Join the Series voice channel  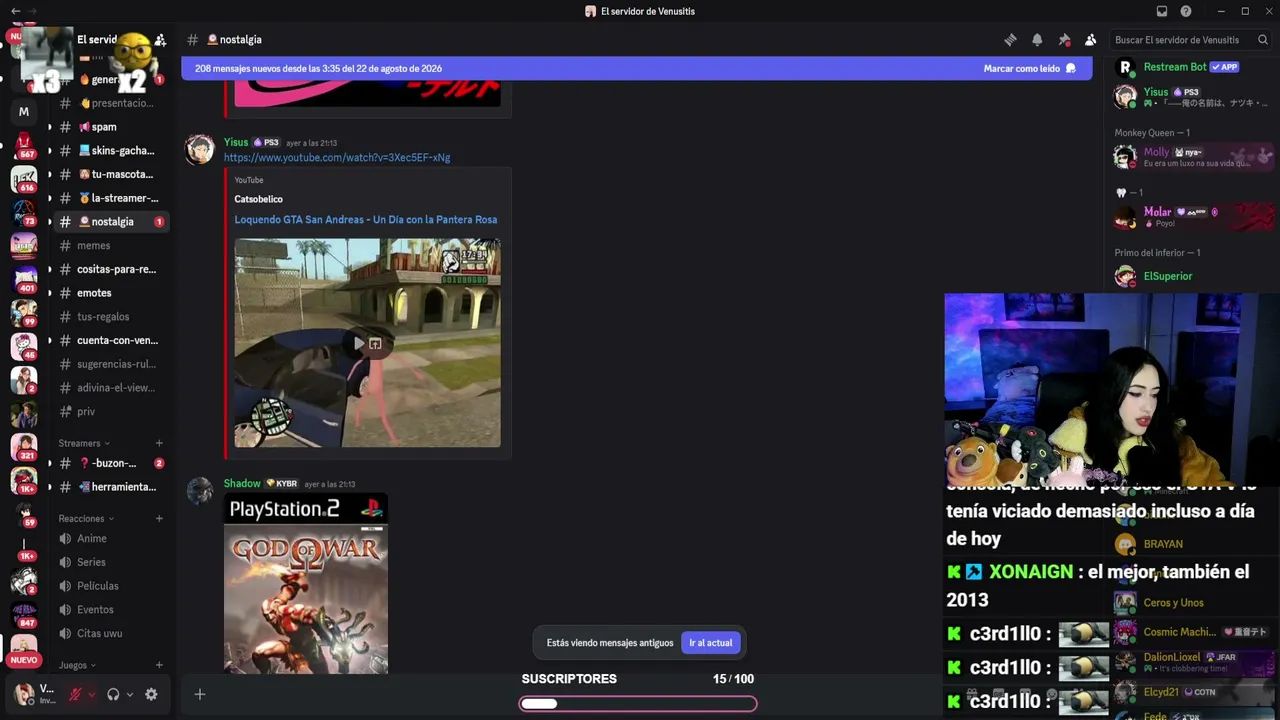point(109,562)
